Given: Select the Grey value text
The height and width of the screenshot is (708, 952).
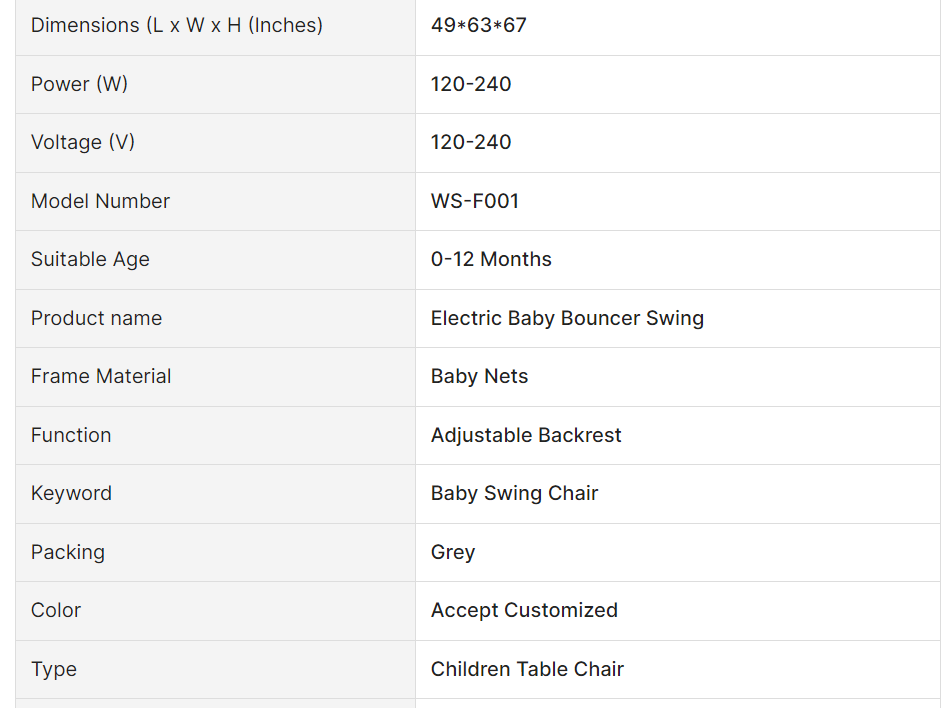Looking at the screenshot, I should (453, 552).
